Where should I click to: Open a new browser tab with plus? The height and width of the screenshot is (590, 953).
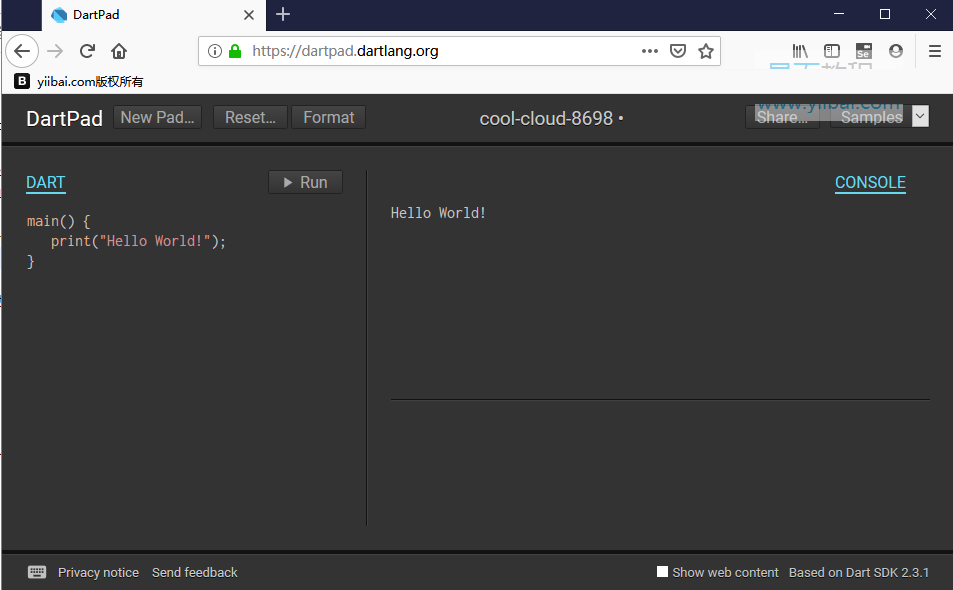283,14
